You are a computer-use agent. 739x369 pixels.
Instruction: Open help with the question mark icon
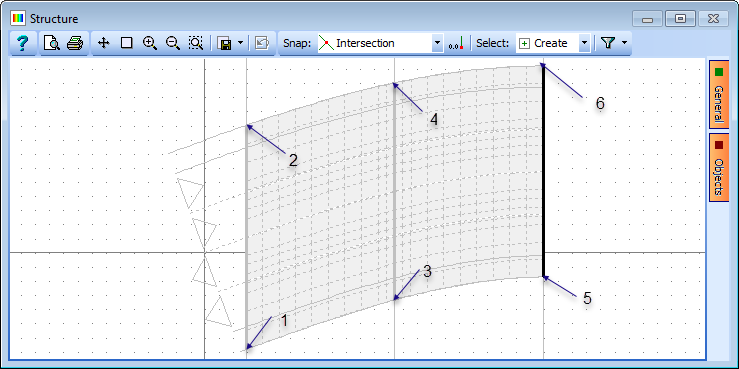click(x=22, y=43)
